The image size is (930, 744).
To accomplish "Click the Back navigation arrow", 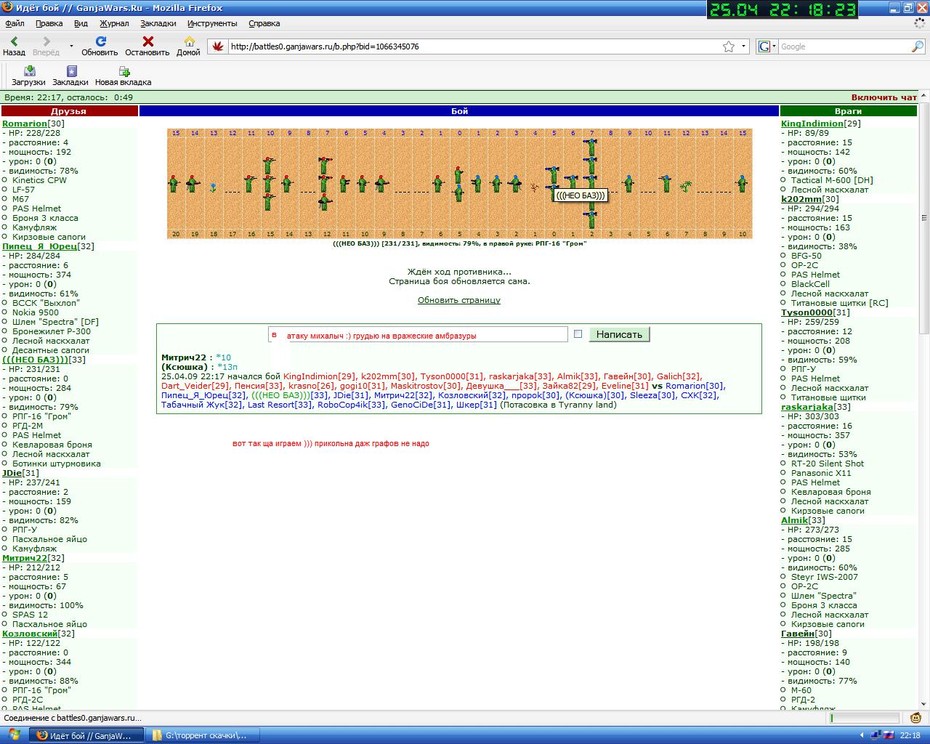I will tap(14, 42).
